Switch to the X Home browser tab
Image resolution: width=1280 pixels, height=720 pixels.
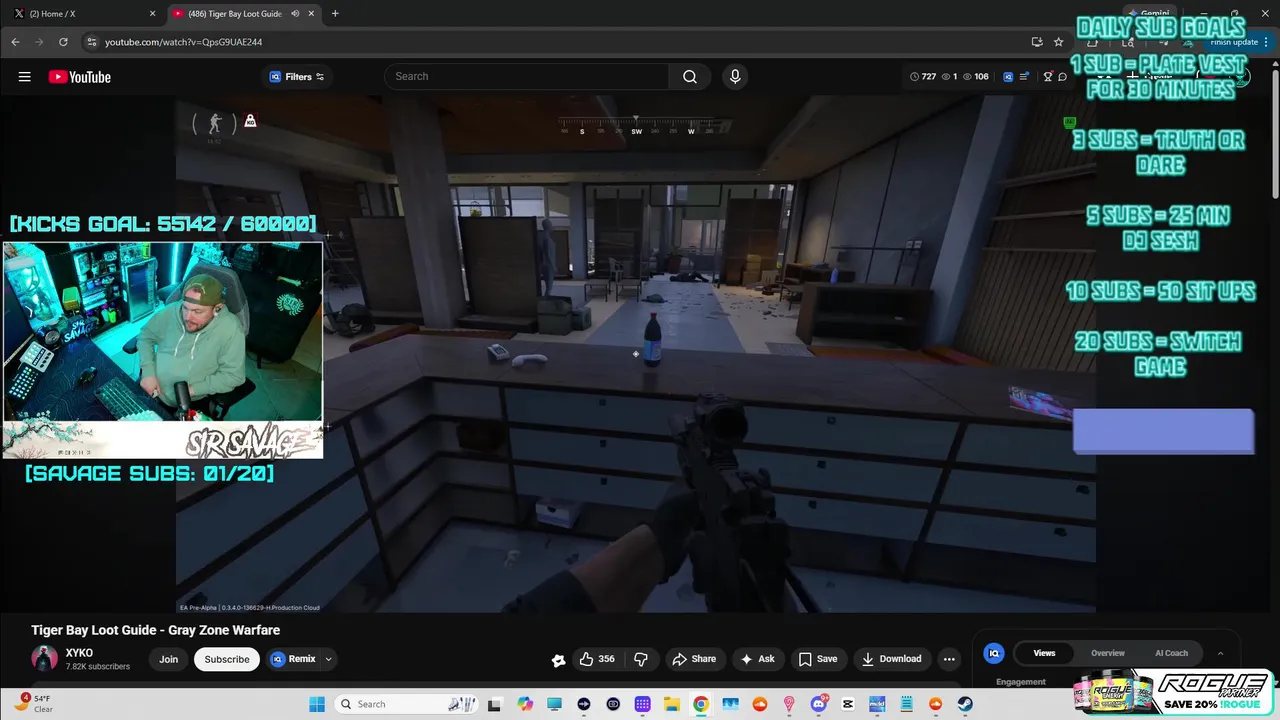coord(84,14)
